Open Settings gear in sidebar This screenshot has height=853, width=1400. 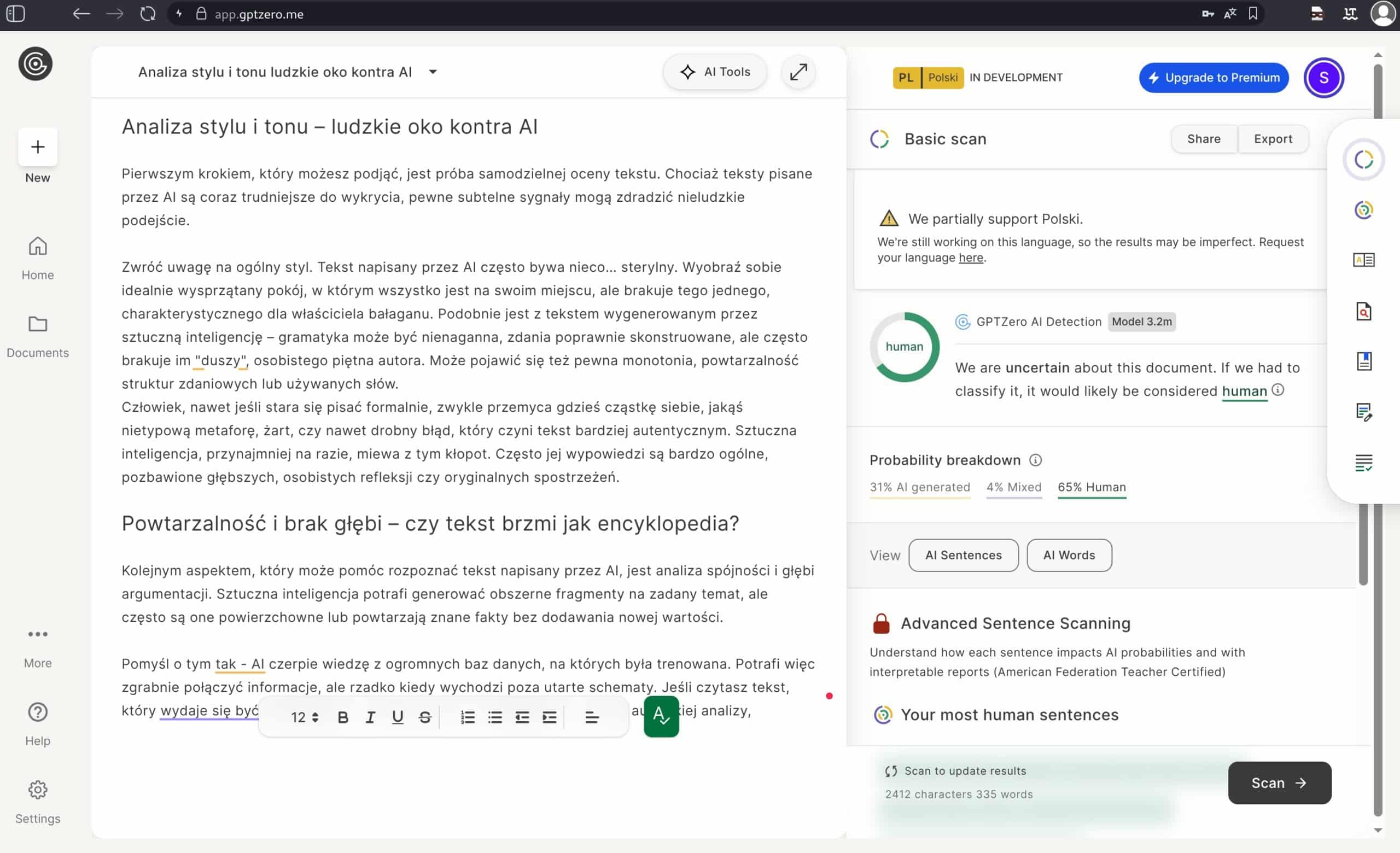point(38,803)
